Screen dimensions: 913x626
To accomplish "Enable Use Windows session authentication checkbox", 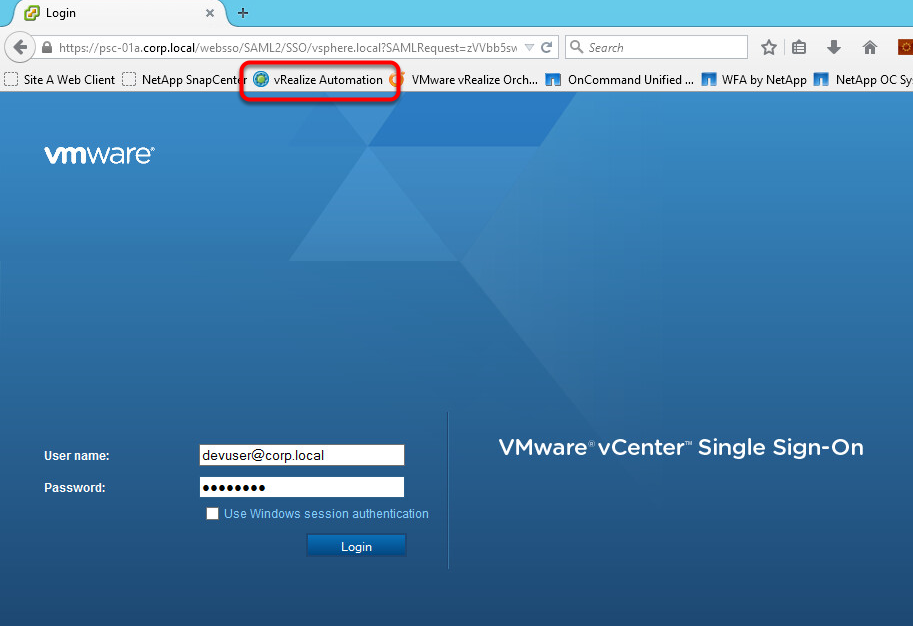I will [x=213, y=514].
